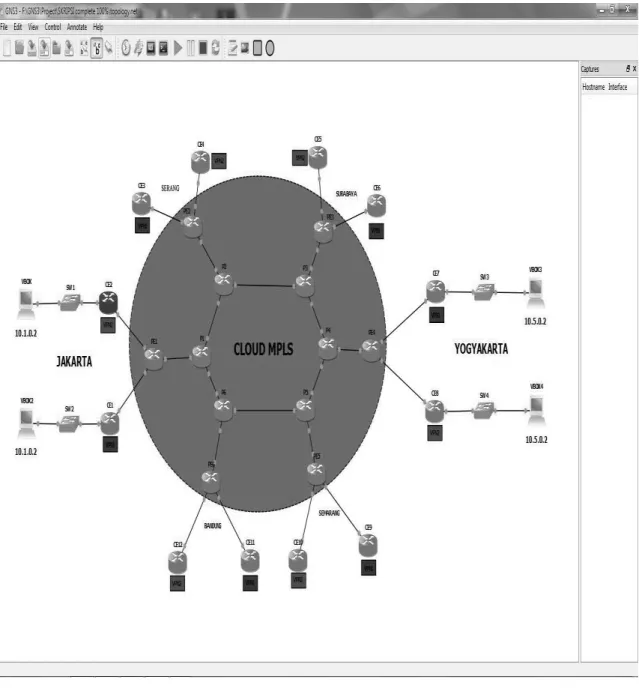This screenshot has height=688, width=639.
Task: Select the Draw ellipse tool
Action: [x=270, y=48]
